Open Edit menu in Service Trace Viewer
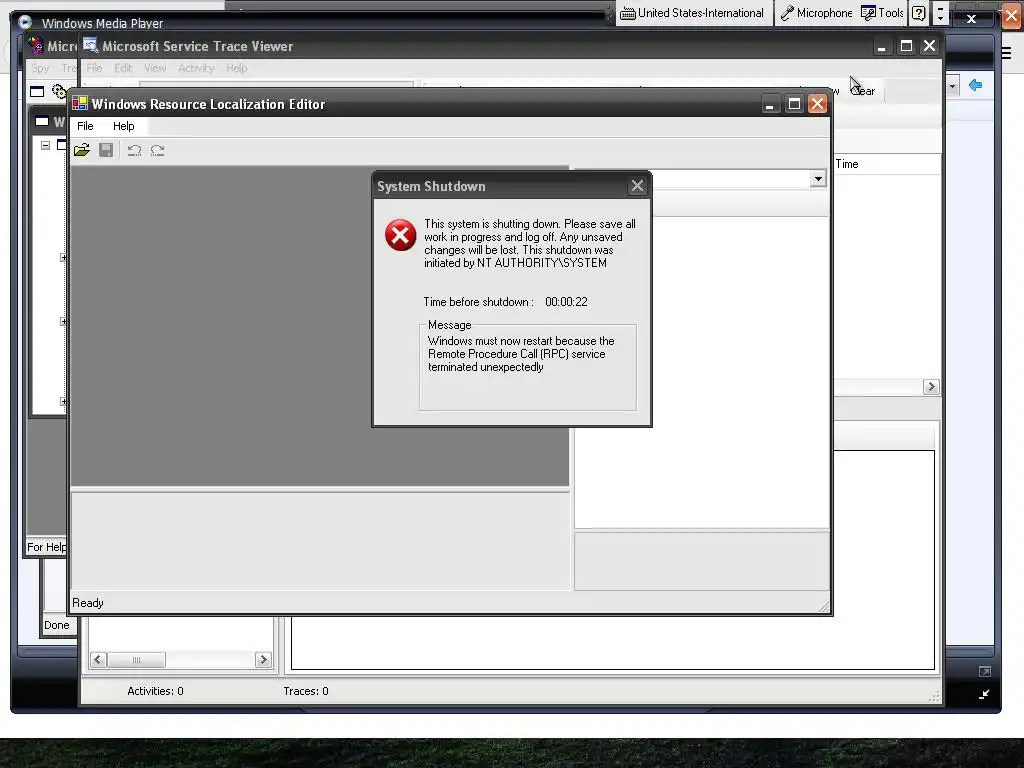This screenshot has width=1024, height=768. coord(123,68)
